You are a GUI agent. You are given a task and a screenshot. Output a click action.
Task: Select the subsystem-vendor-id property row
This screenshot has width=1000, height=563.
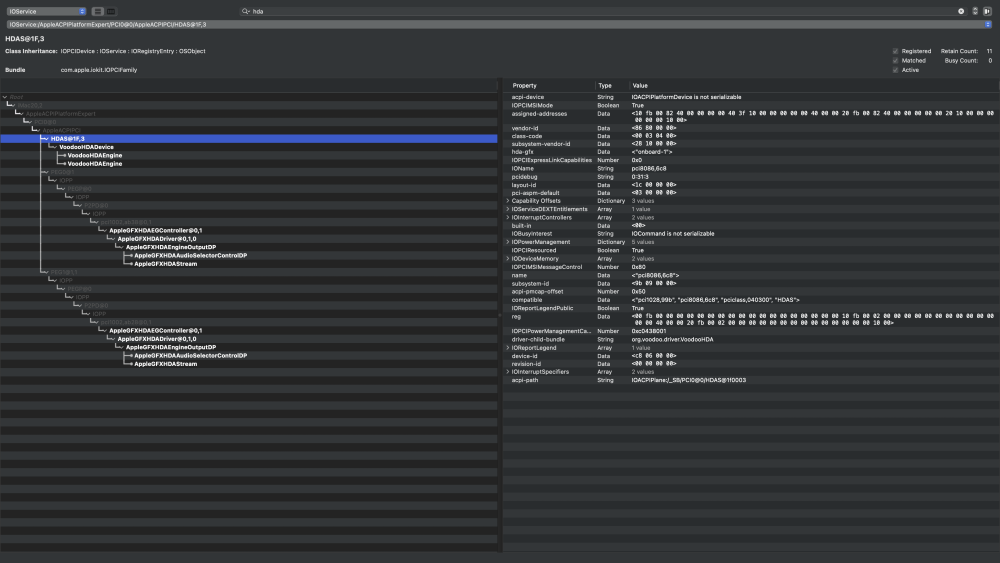pyautogui.click(x=752, y=144)
